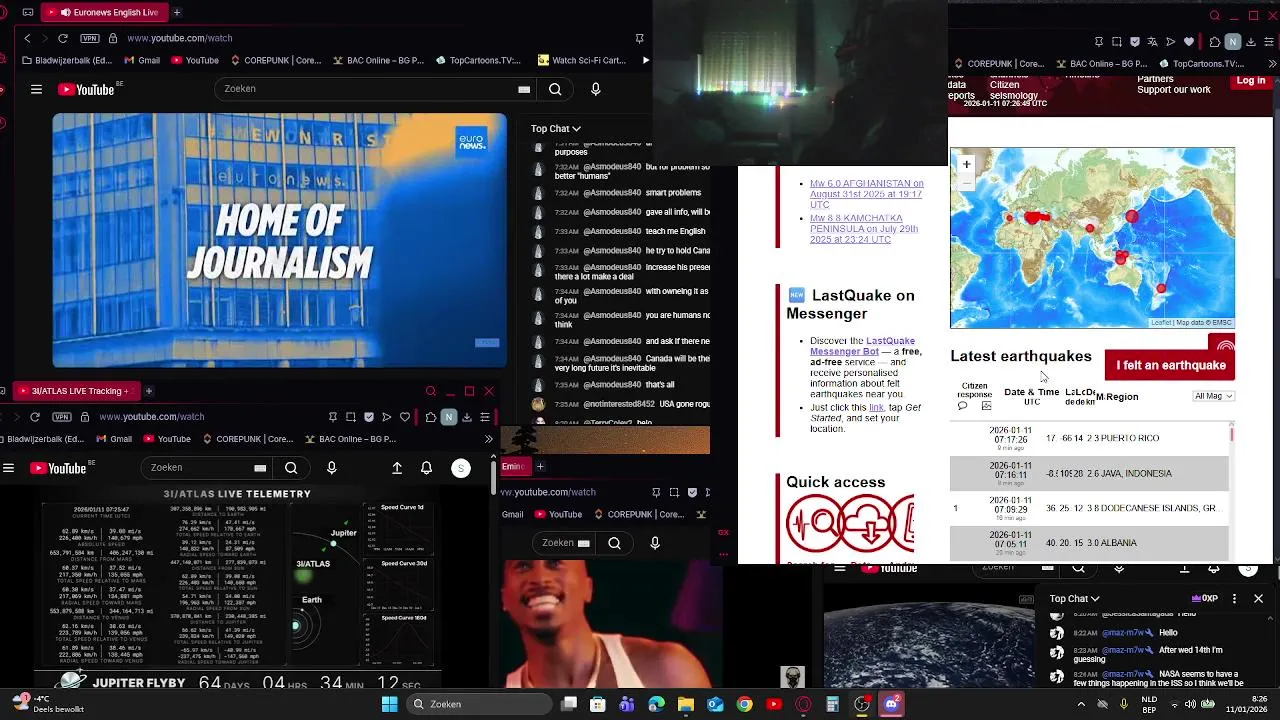Toggle VPN badge in 3I/ATLAS window
The height and width of the screenshot is (720, 1280).
click(62, 417)
